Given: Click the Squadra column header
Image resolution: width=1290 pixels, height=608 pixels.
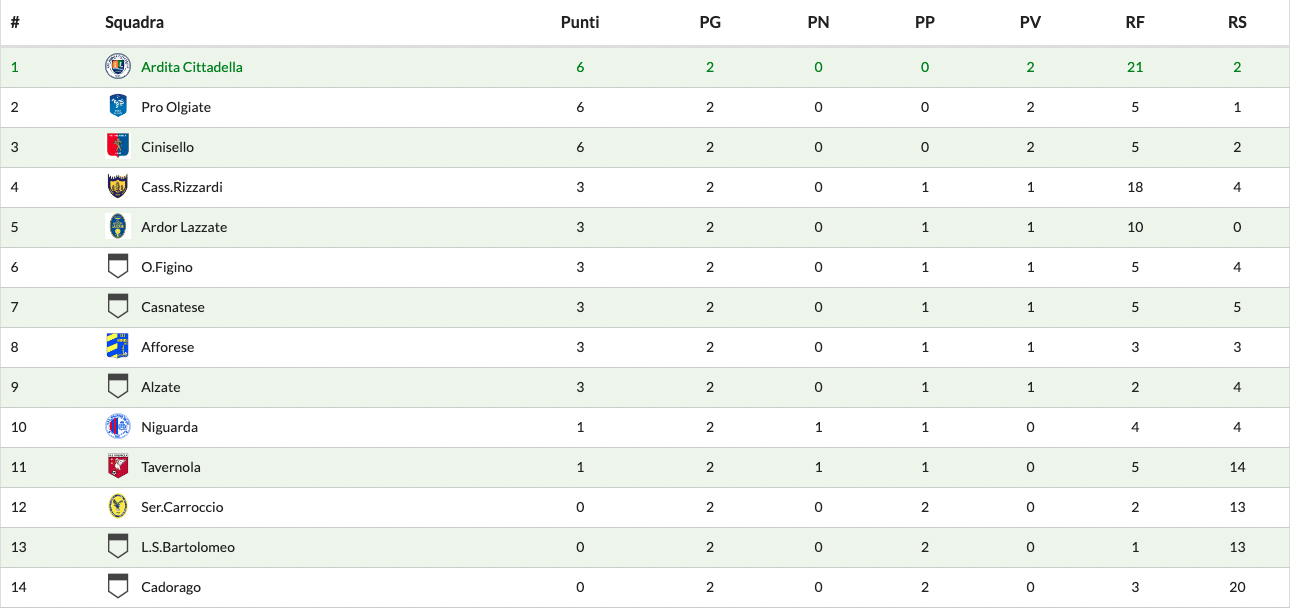Looking at the screenshot, I should (134, 22).
